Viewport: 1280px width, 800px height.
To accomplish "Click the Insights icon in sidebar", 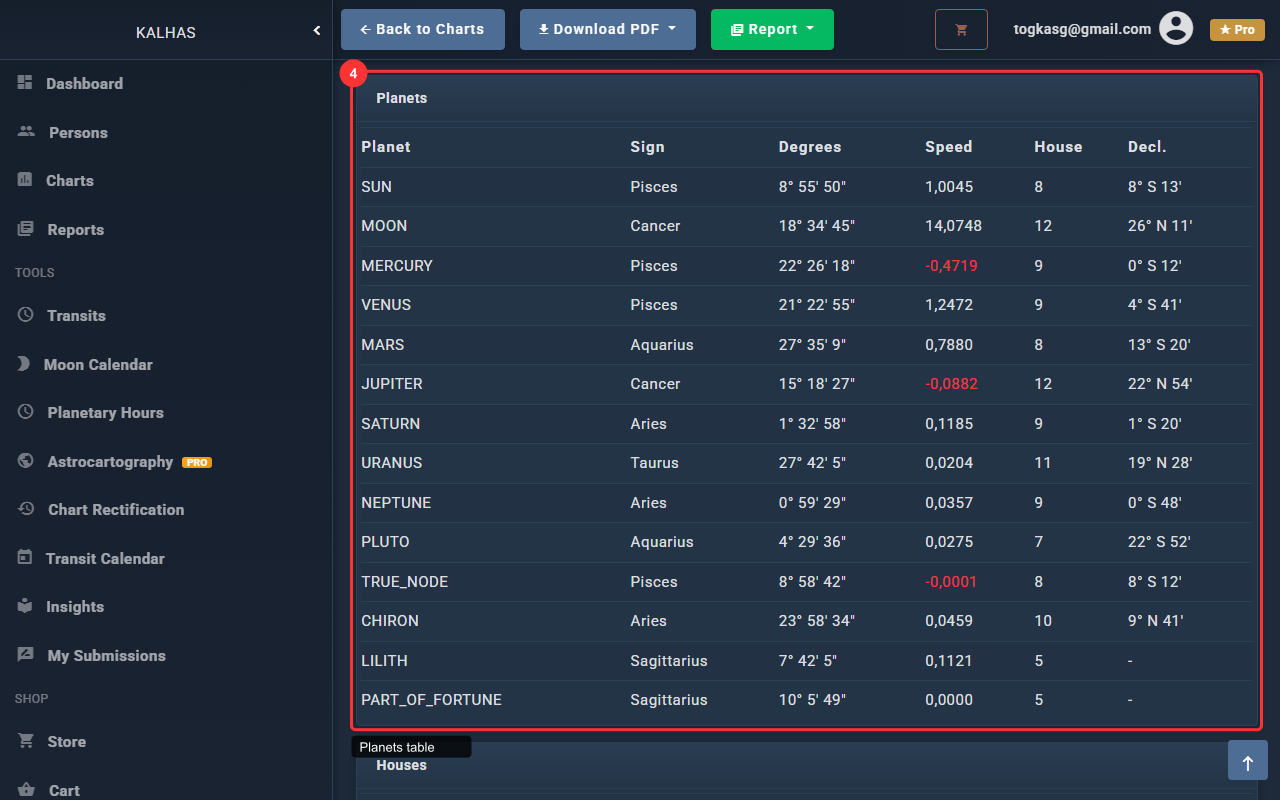I will [x=26, y=606].
